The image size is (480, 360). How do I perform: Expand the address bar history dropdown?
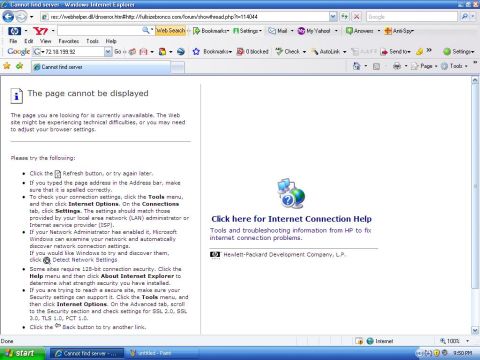[x=333, y=16]
